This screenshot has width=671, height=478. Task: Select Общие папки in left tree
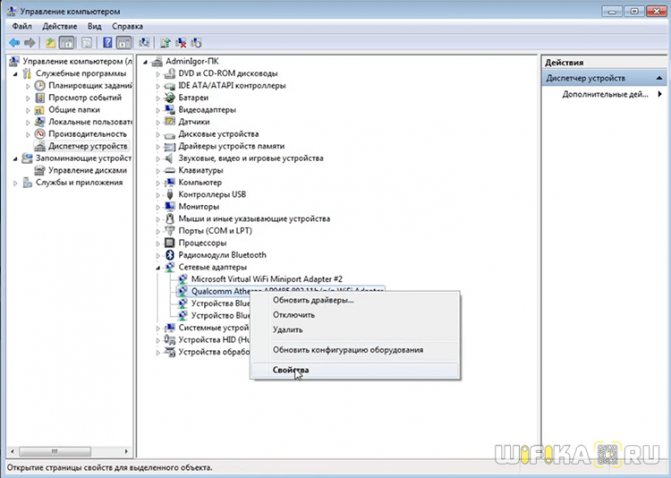(74, 110)
